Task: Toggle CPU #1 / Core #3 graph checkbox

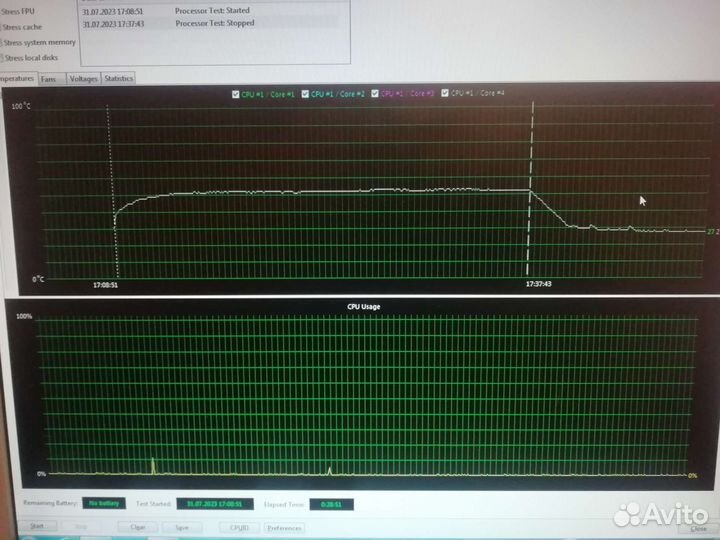Action: [375, 93]
